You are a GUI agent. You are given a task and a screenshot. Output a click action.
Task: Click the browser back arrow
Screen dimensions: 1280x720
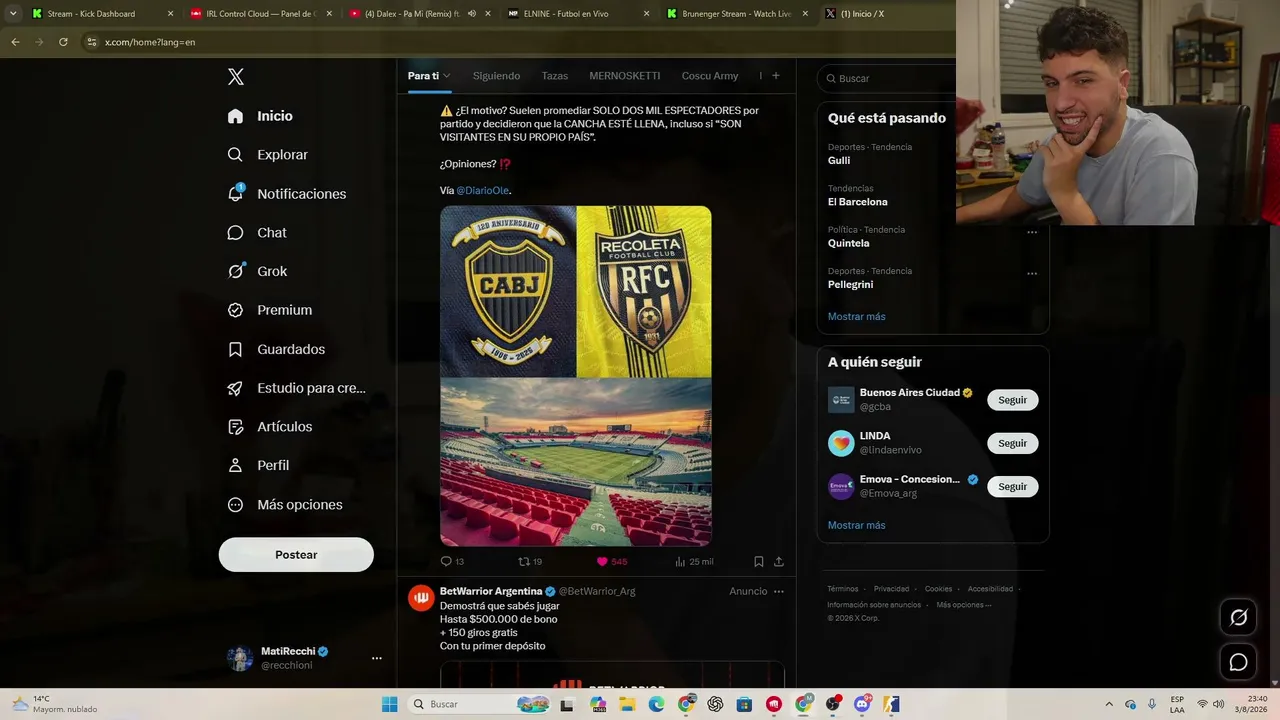coord(15,42)
